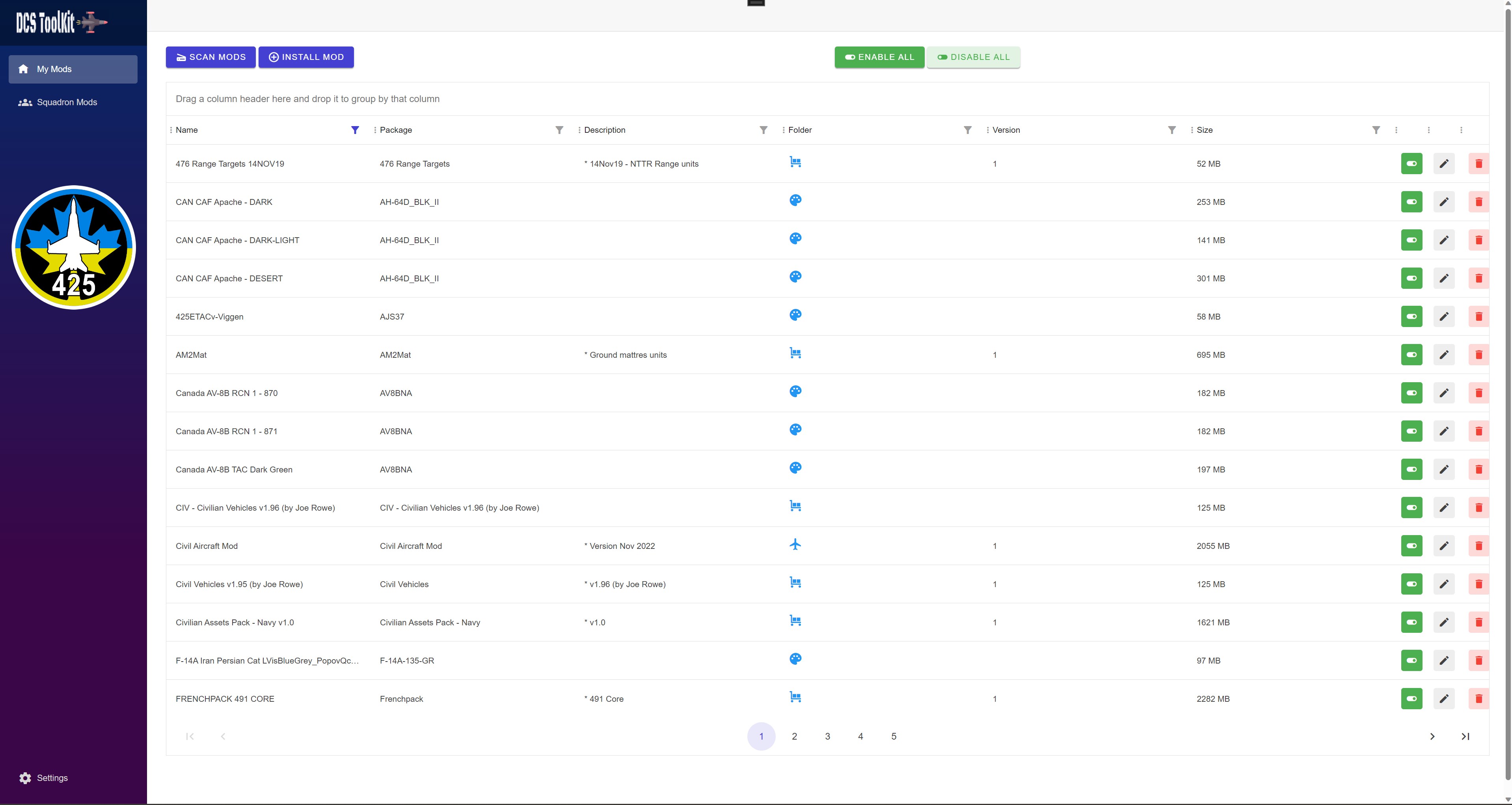The image size is (1512, 805).
Task: Delete the Canada AV-8B RCN 1 - 871 mod
Action: (x=1478, y=431)
